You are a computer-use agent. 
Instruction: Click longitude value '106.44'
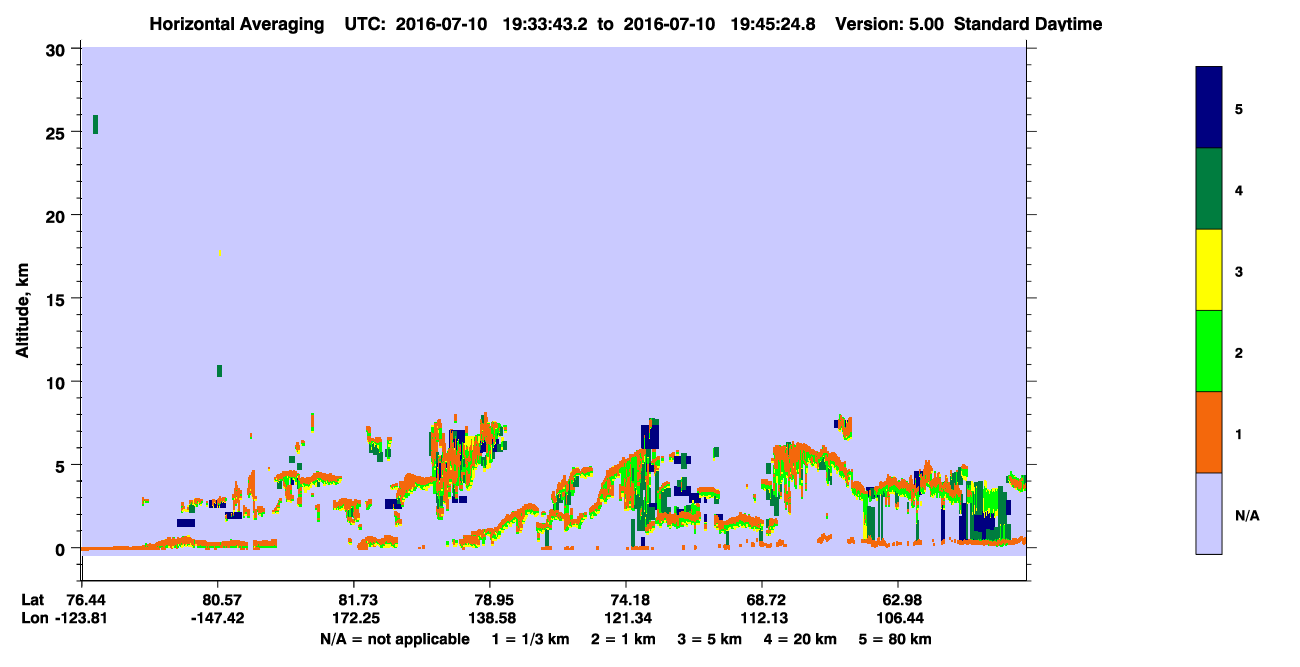(x=899, y=618)
